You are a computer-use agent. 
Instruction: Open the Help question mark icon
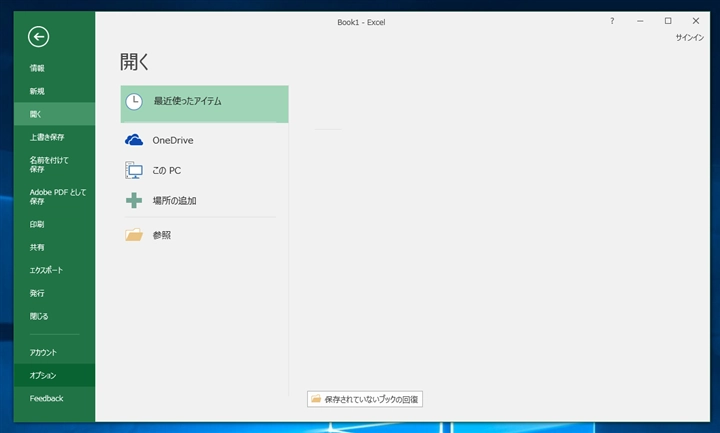click(612, 21)
